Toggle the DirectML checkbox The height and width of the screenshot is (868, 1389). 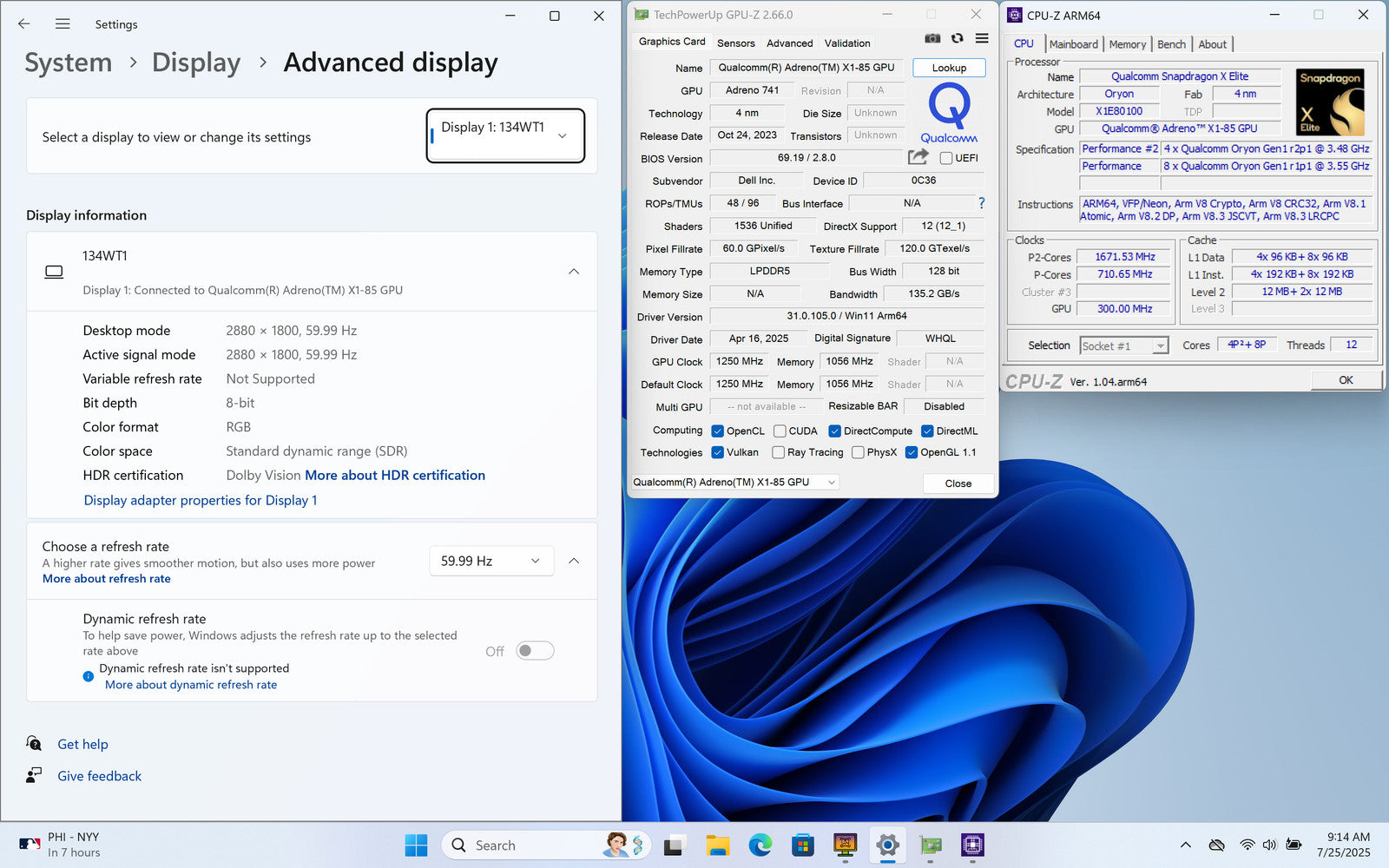[x=927, y=431]
